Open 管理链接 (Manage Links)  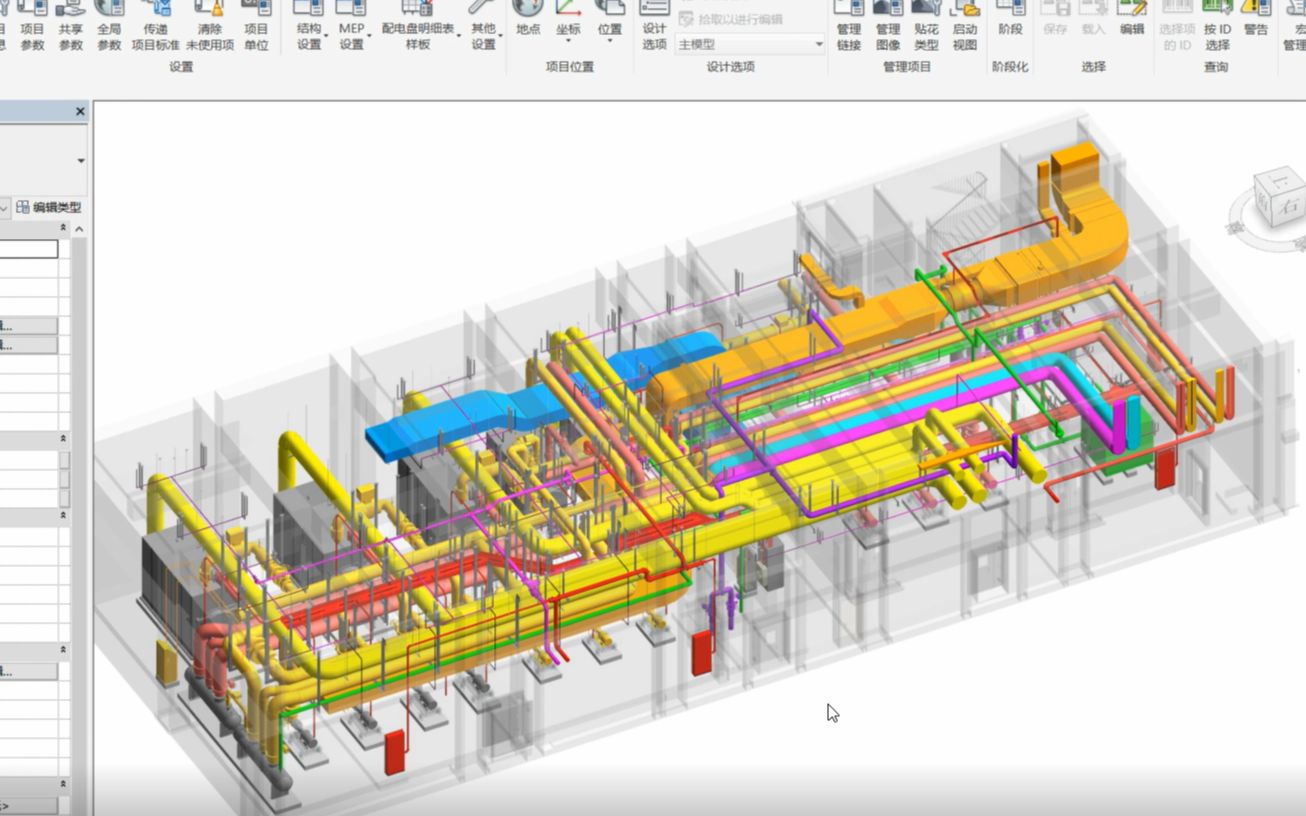(848, 26)
